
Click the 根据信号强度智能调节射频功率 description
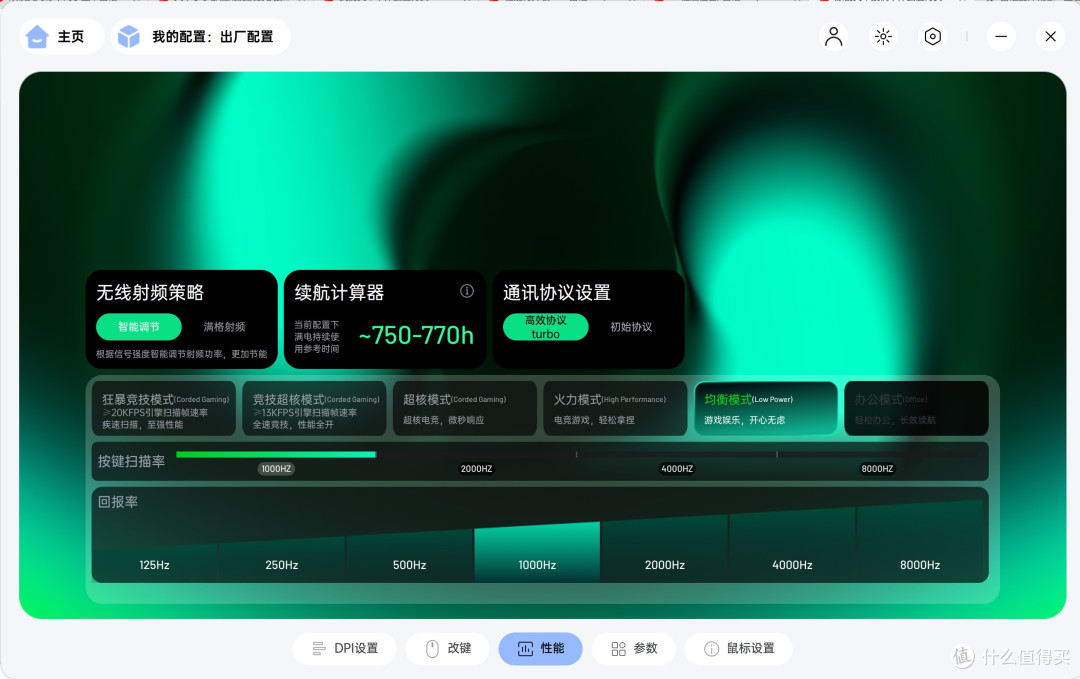click(x=182, y=354)
